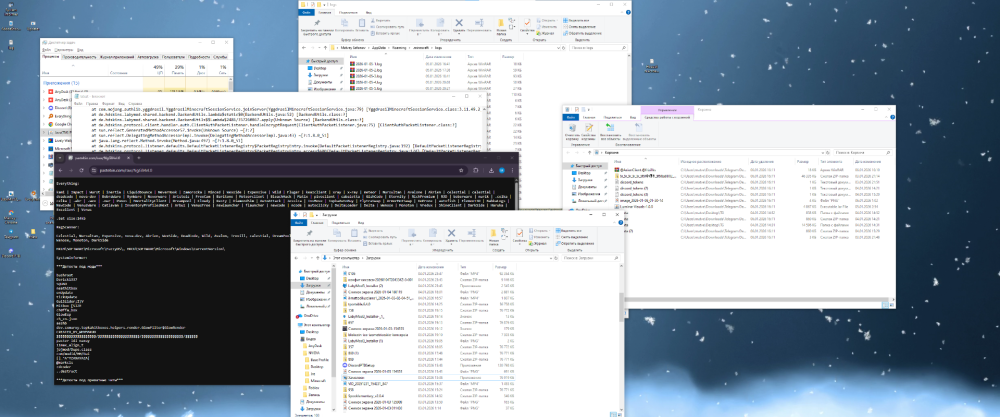Open Файл menu in Notepad
The image size is (1000, 417).
coord(78,103)
